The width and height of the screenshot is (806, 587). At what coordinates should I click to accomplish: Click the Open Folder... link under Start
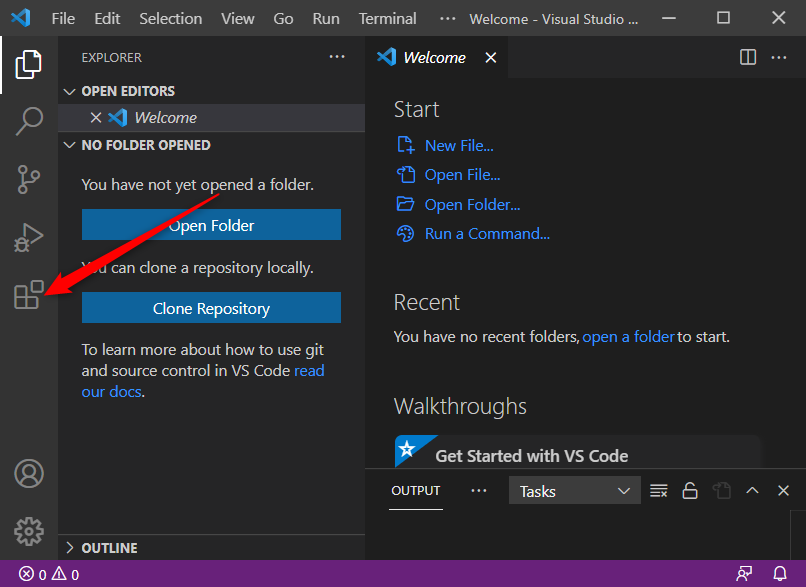[x=472, y=205]
